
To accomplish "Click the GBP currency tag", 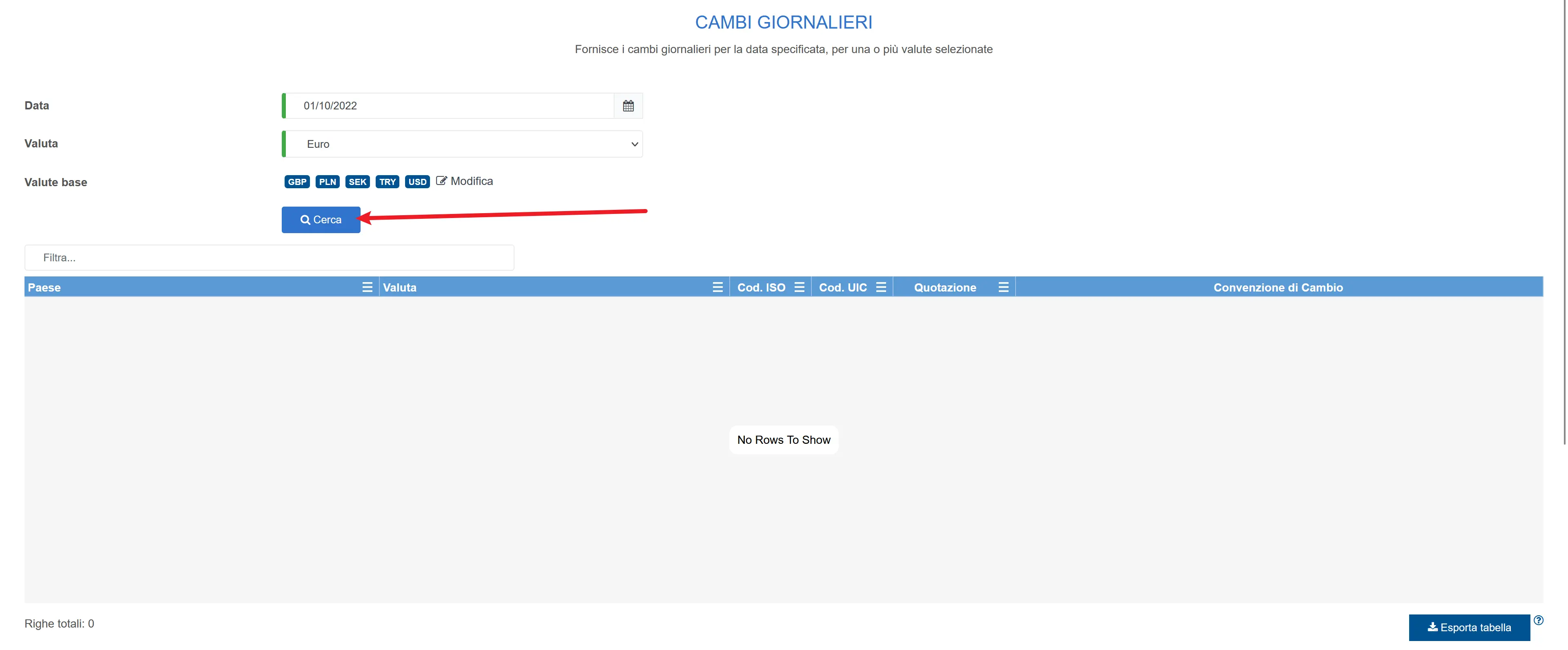I will click(x=297, y=182).
